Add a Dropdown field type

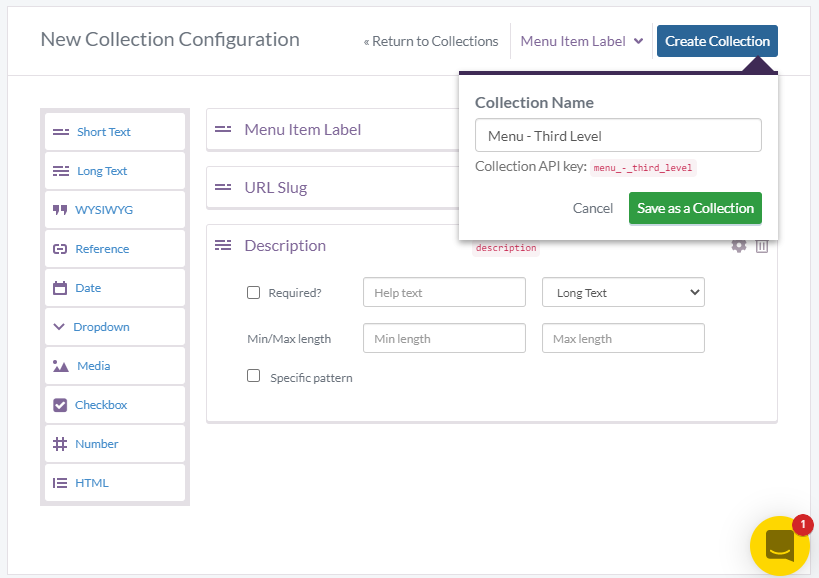click(115, 327)
